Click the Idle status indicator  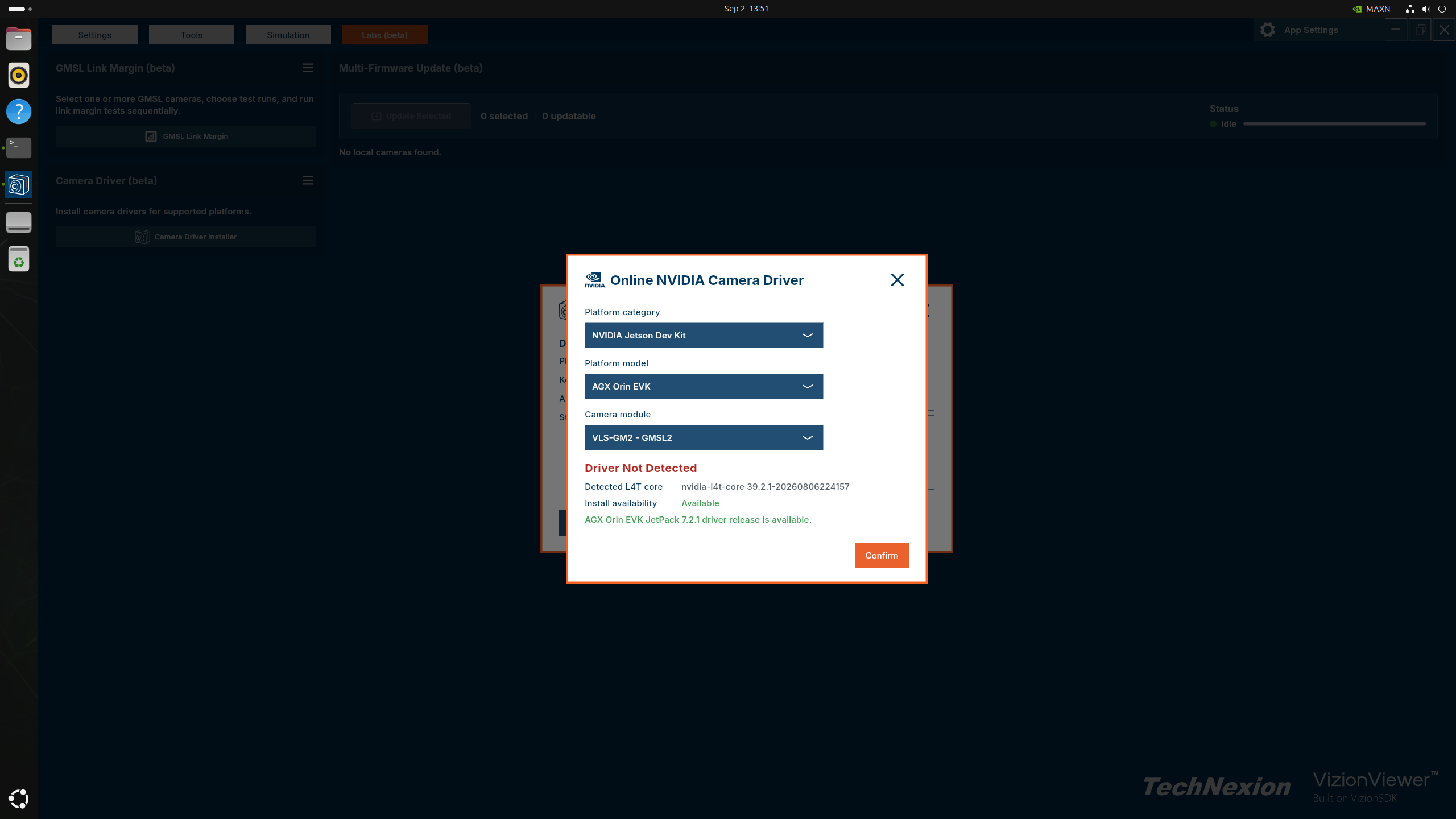click(x=1223, y=123)
